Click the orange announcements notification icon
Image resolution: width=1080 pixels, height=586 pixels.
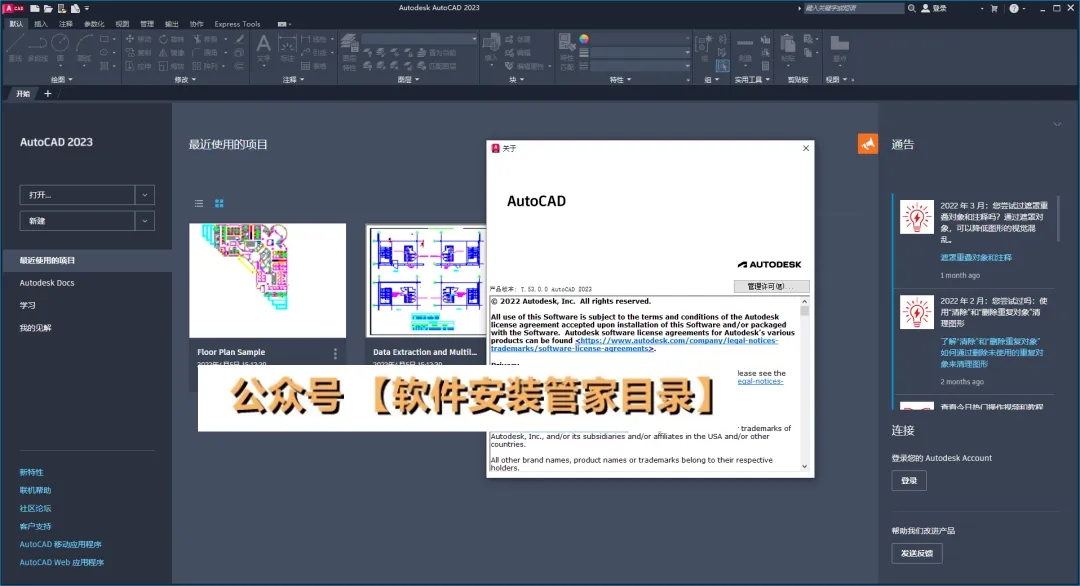[x=868, y=143]
